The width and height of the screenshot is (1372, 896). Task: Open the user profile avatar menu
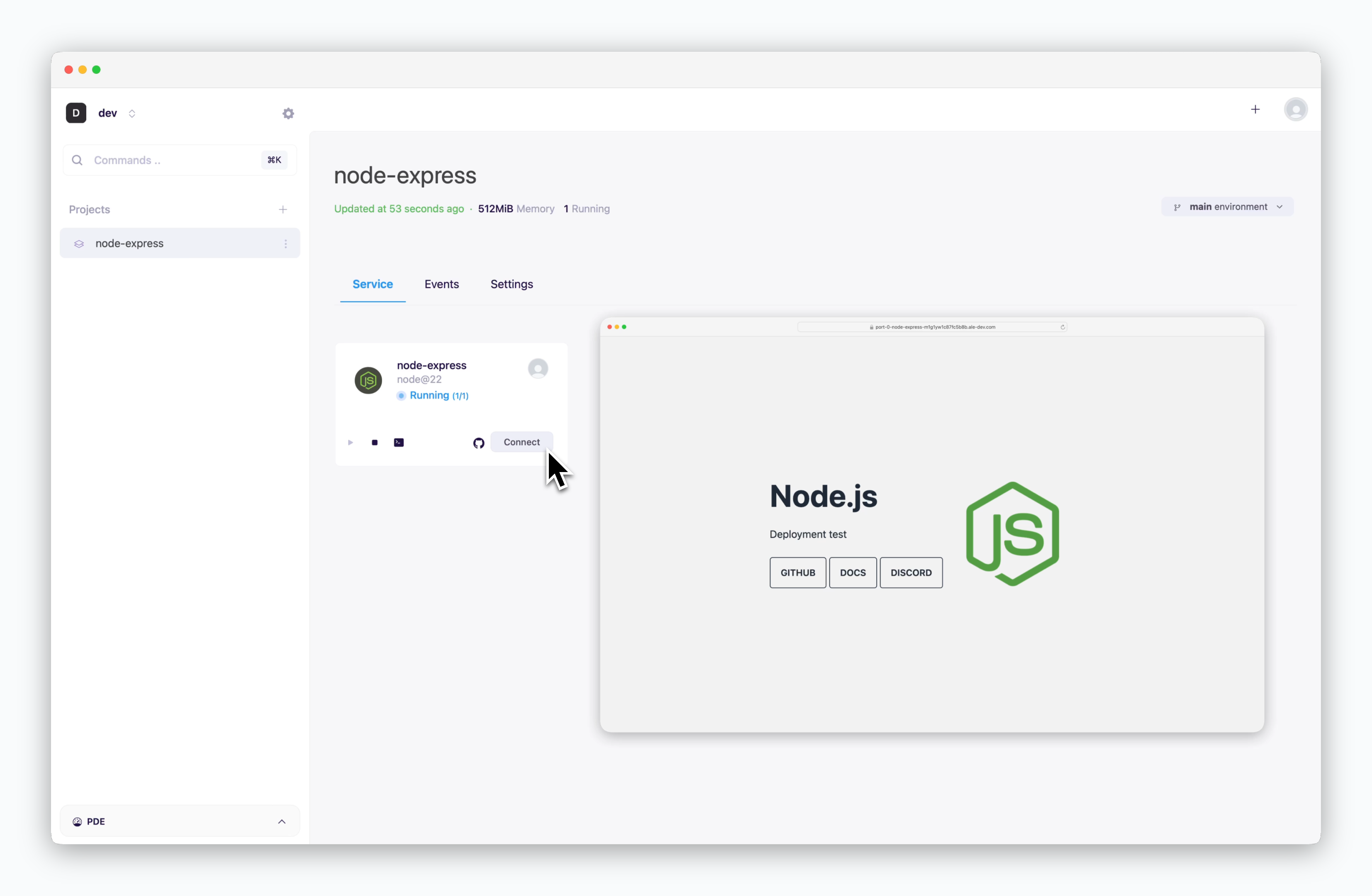(1295, 110)
